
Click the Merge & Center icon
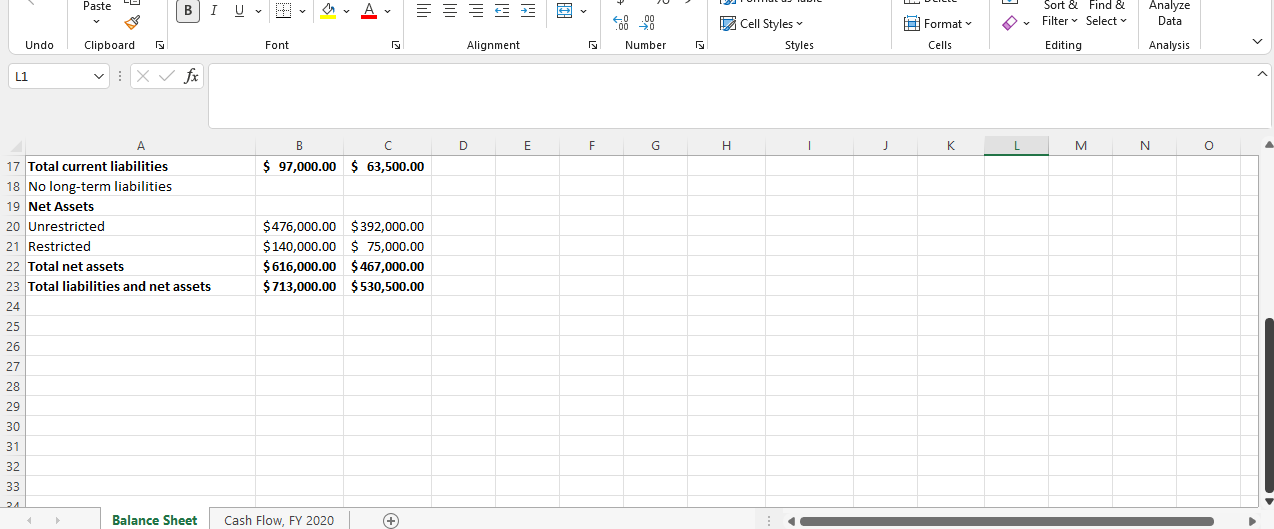point(563,11)
